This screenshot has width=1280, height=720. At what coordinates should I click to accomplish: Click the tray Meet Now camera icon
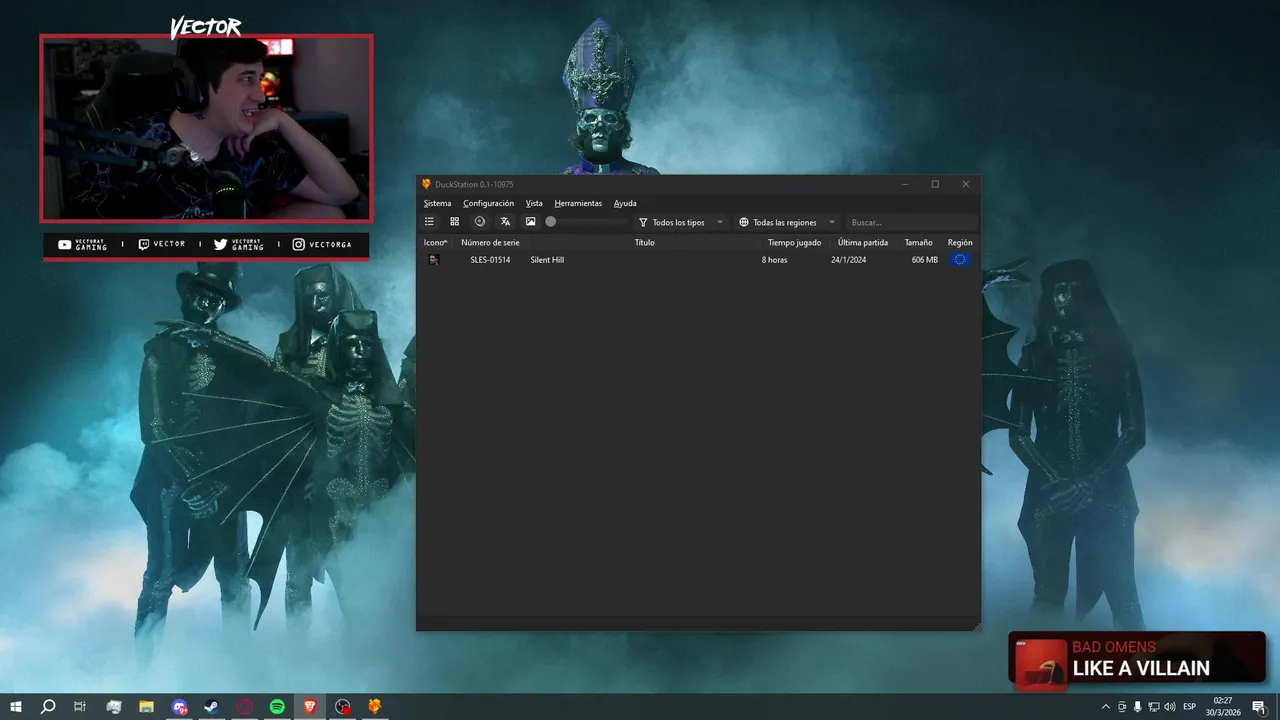point(1122,707)
